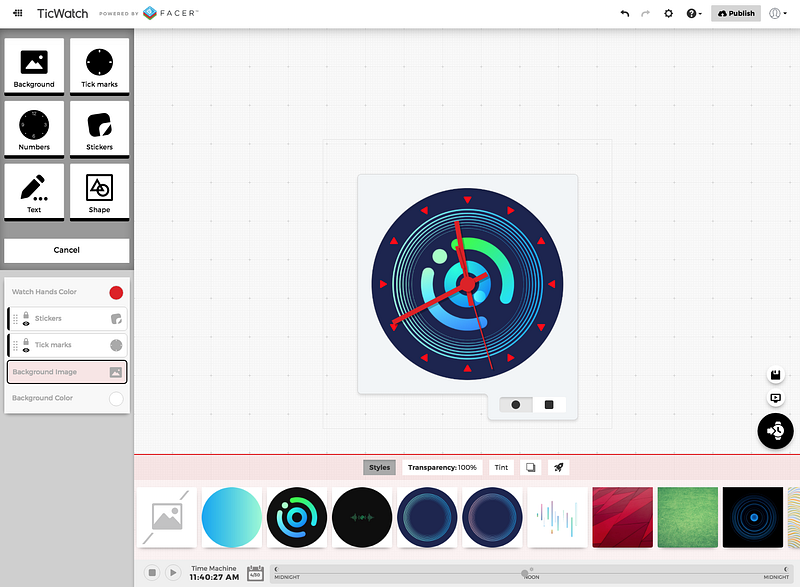
Task: Click the rocket icon in style bar
Action: point(558,467)
